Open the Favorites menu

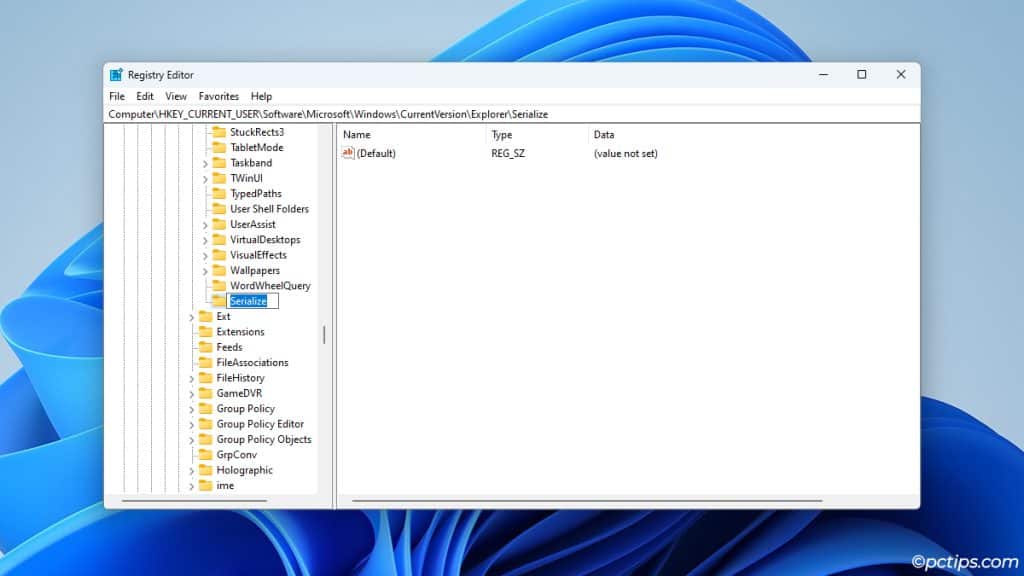pyautogui.click(x=218, y=96)
